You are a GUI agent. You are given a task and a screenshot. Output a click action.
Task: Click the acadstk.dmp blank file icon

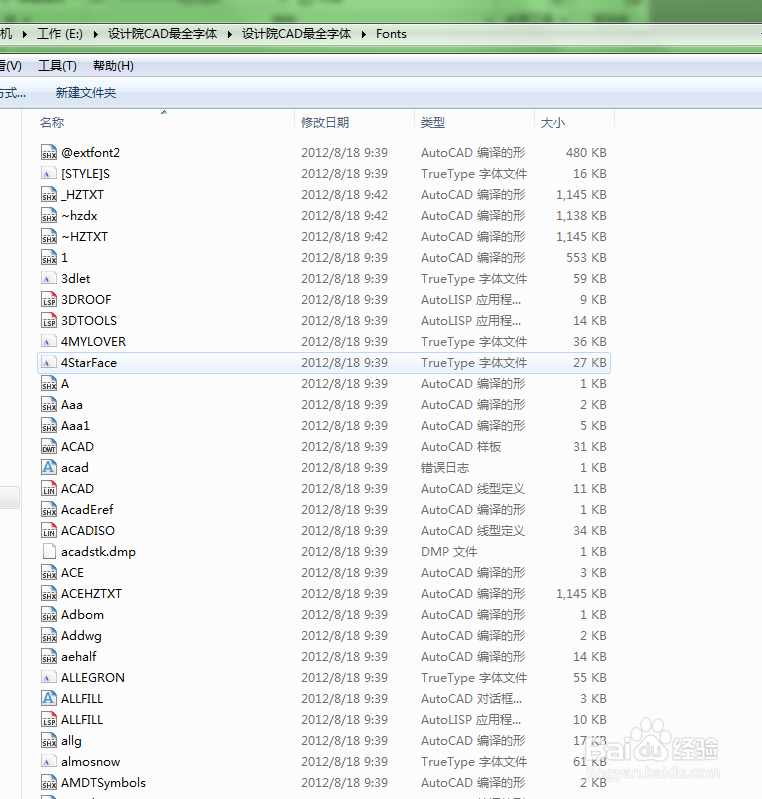click(x=49, y=551)
